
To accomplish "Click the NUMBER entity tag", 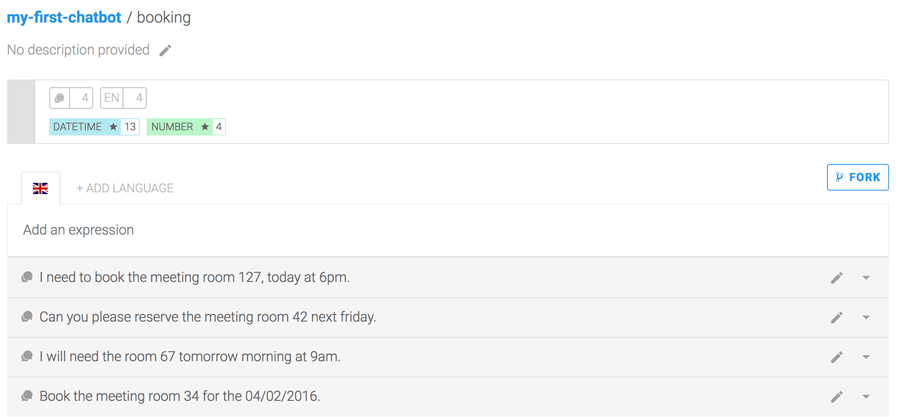I will [x=186, y=127].
